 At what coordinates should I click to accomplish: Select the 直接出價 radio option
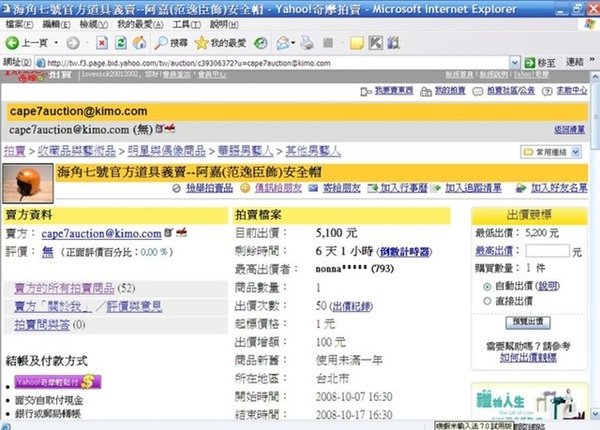click(x=487, y=301)
